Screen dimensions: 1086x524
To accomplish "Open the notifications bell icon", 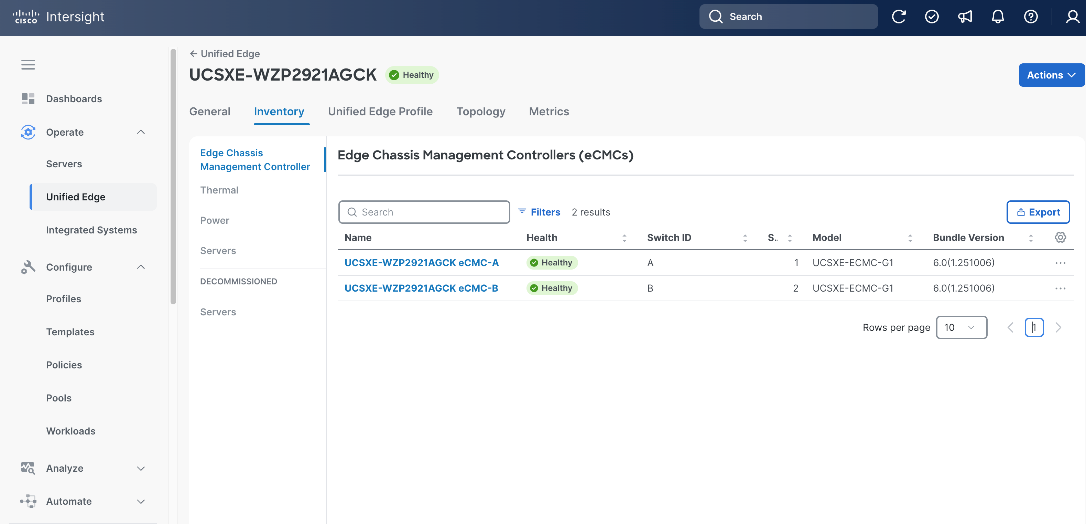I will [x=998, y=17].
